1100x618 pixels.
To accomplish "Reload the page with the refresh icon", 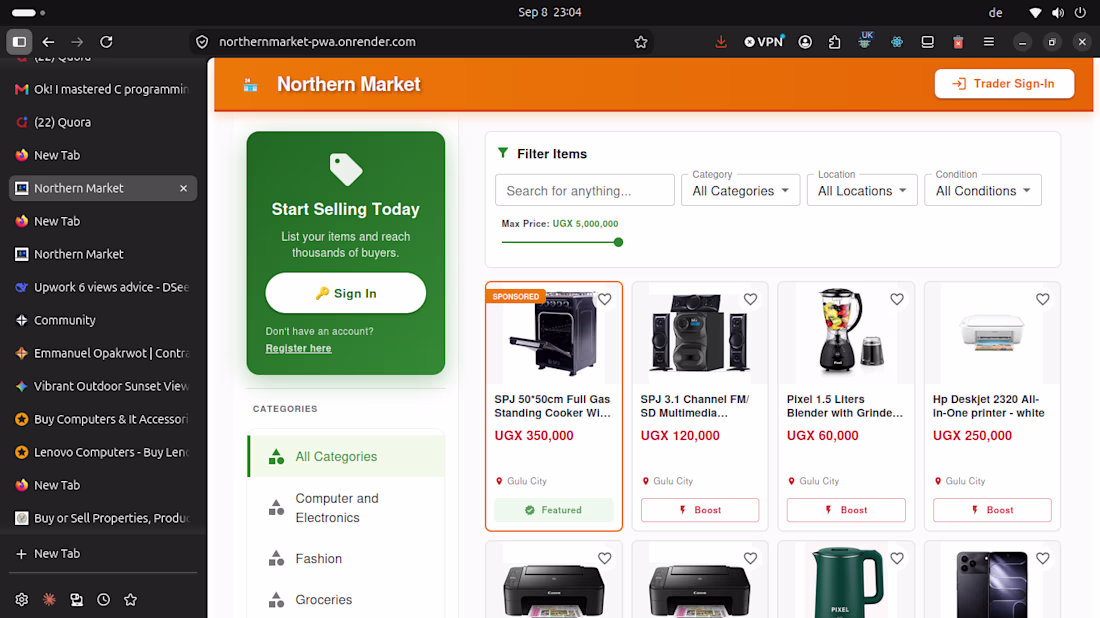I will pyautogui.click(x=106, y=42).
